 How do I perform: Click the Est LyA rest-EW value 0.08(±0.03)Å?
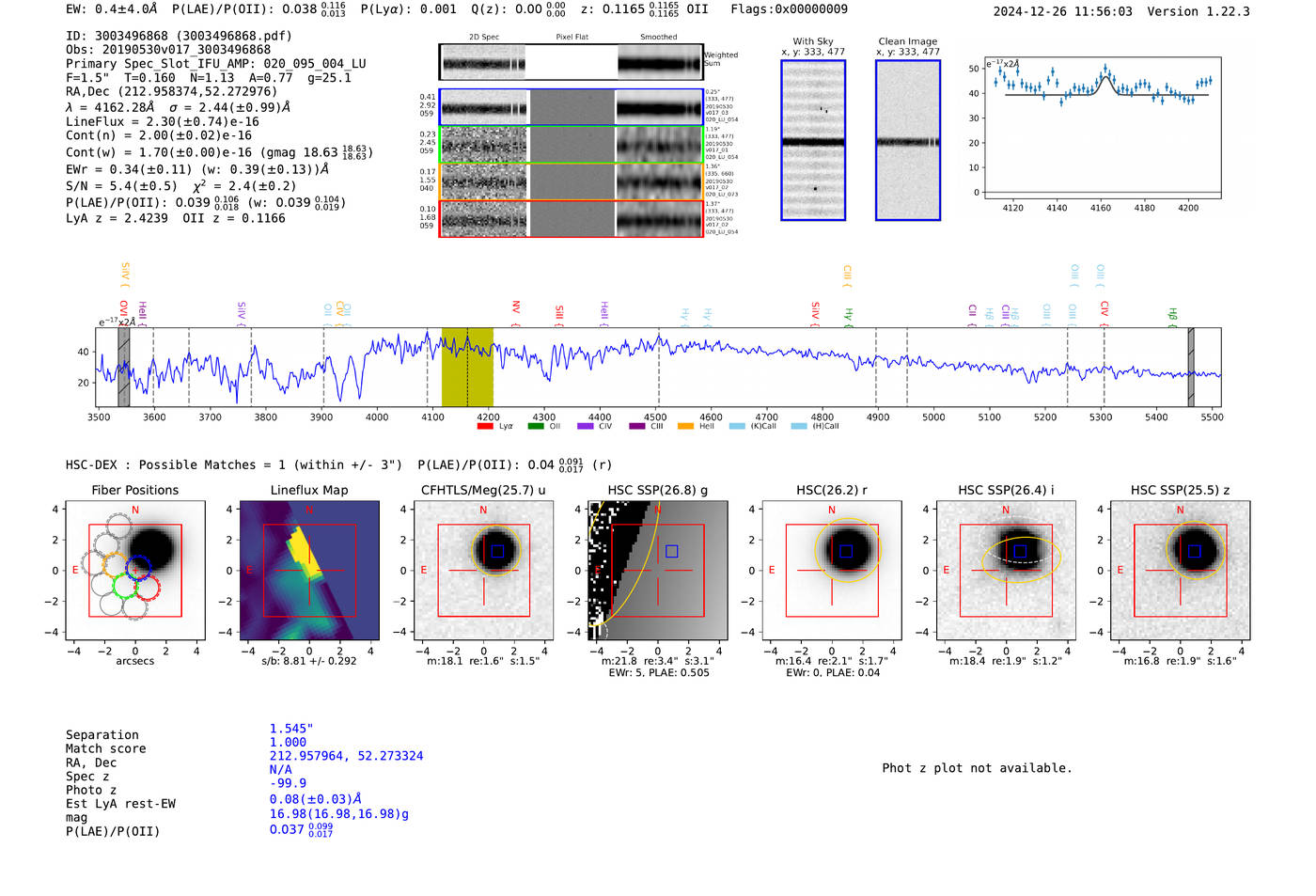tap(316, 799)
